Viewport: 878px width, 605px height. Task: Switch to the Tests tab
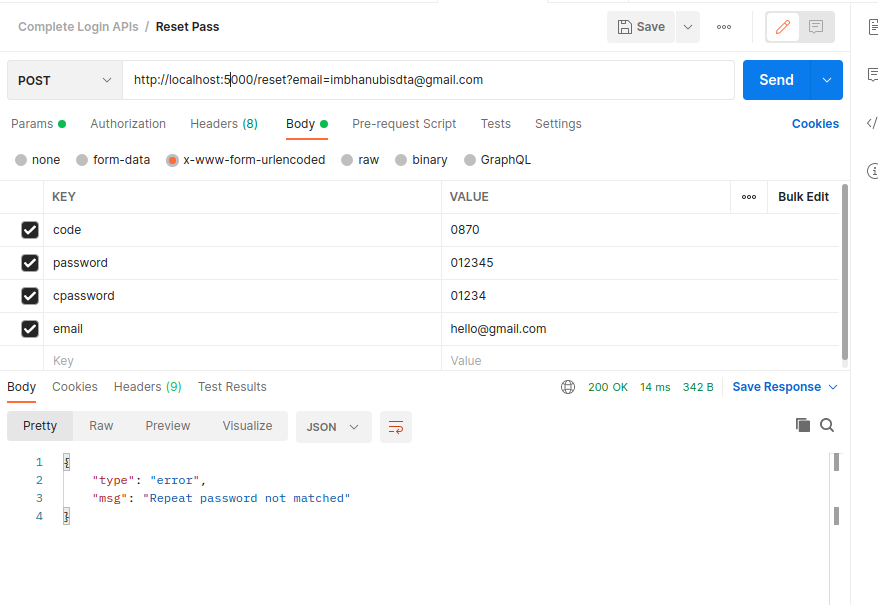coord(495,123)
